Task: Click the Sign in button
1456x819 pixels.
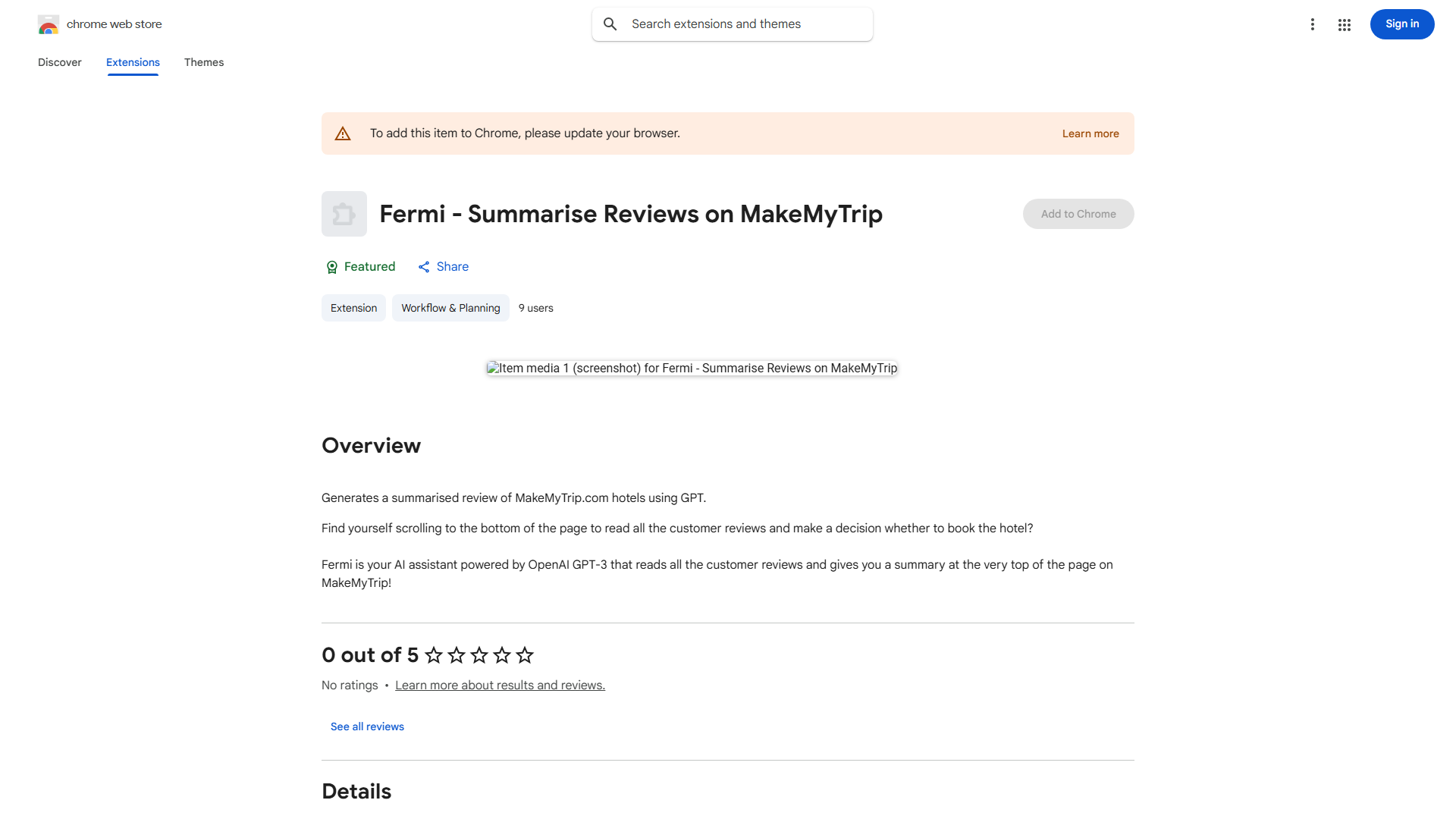Action: [1401, 24]
